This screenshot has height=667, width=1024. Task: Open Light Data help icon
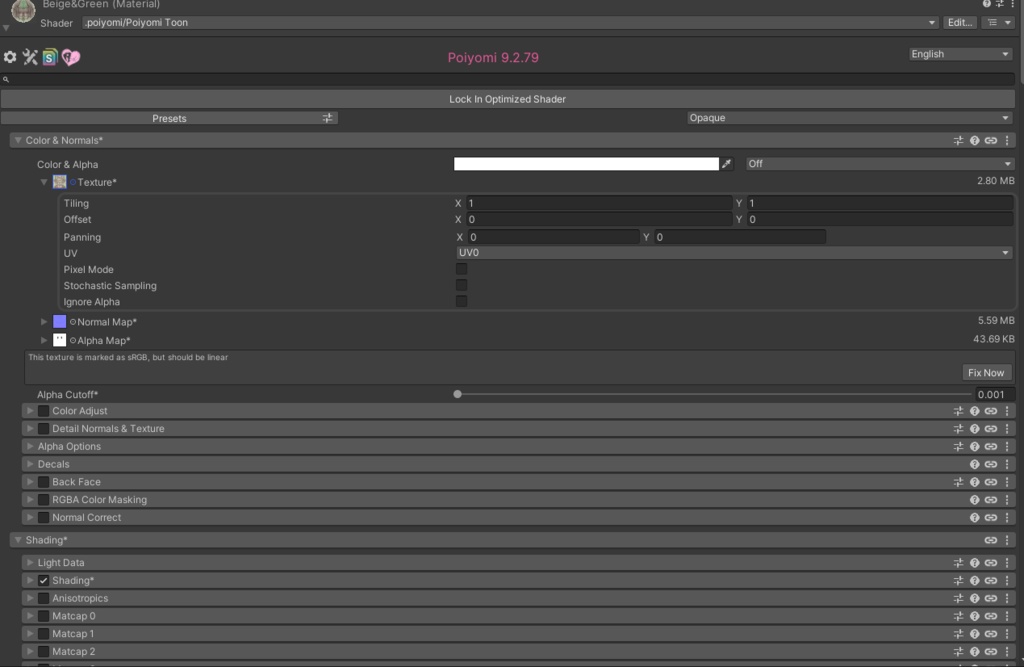pos(974,562)
